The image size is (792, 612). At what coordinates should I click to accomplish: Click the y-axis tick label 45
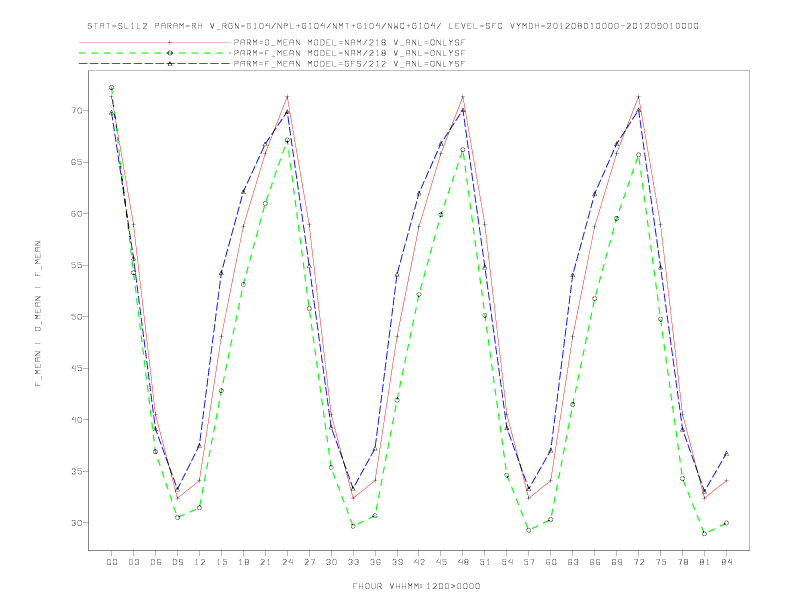pos(77,368)
